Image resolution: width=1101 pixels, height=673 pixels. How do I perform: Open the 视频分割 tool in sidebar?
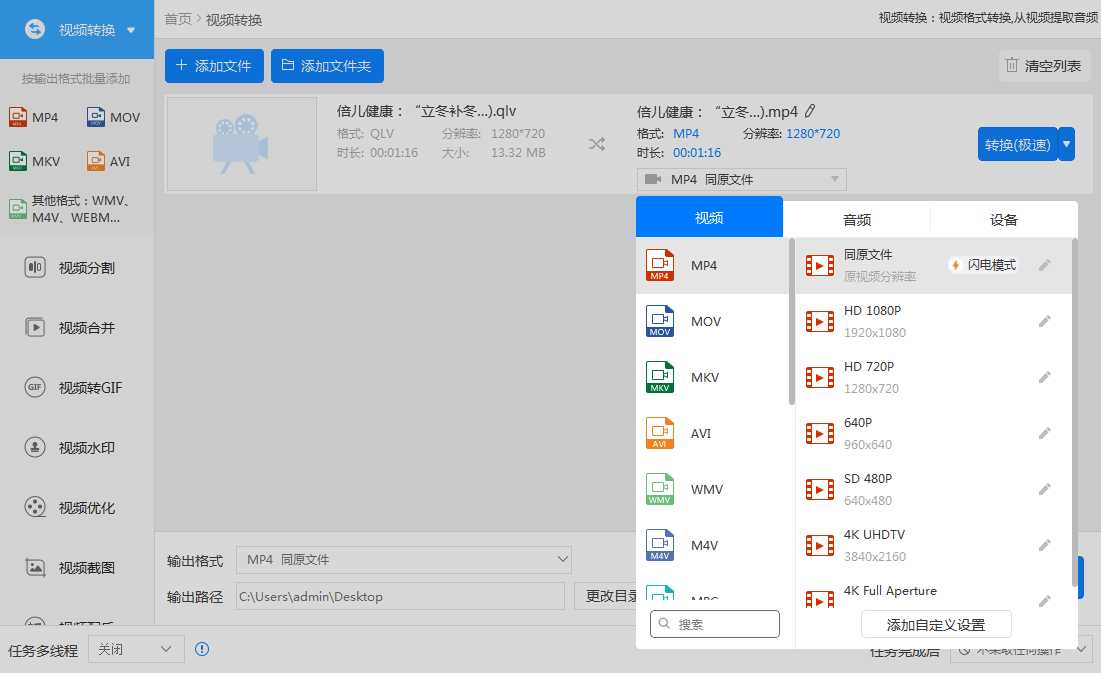77,268
